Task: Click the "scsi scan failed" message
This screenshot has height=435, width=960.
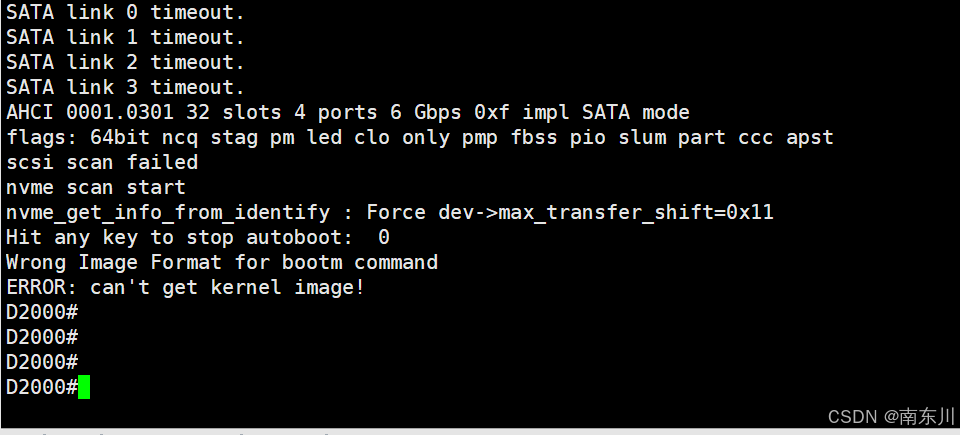Action: tap(102, 162)
